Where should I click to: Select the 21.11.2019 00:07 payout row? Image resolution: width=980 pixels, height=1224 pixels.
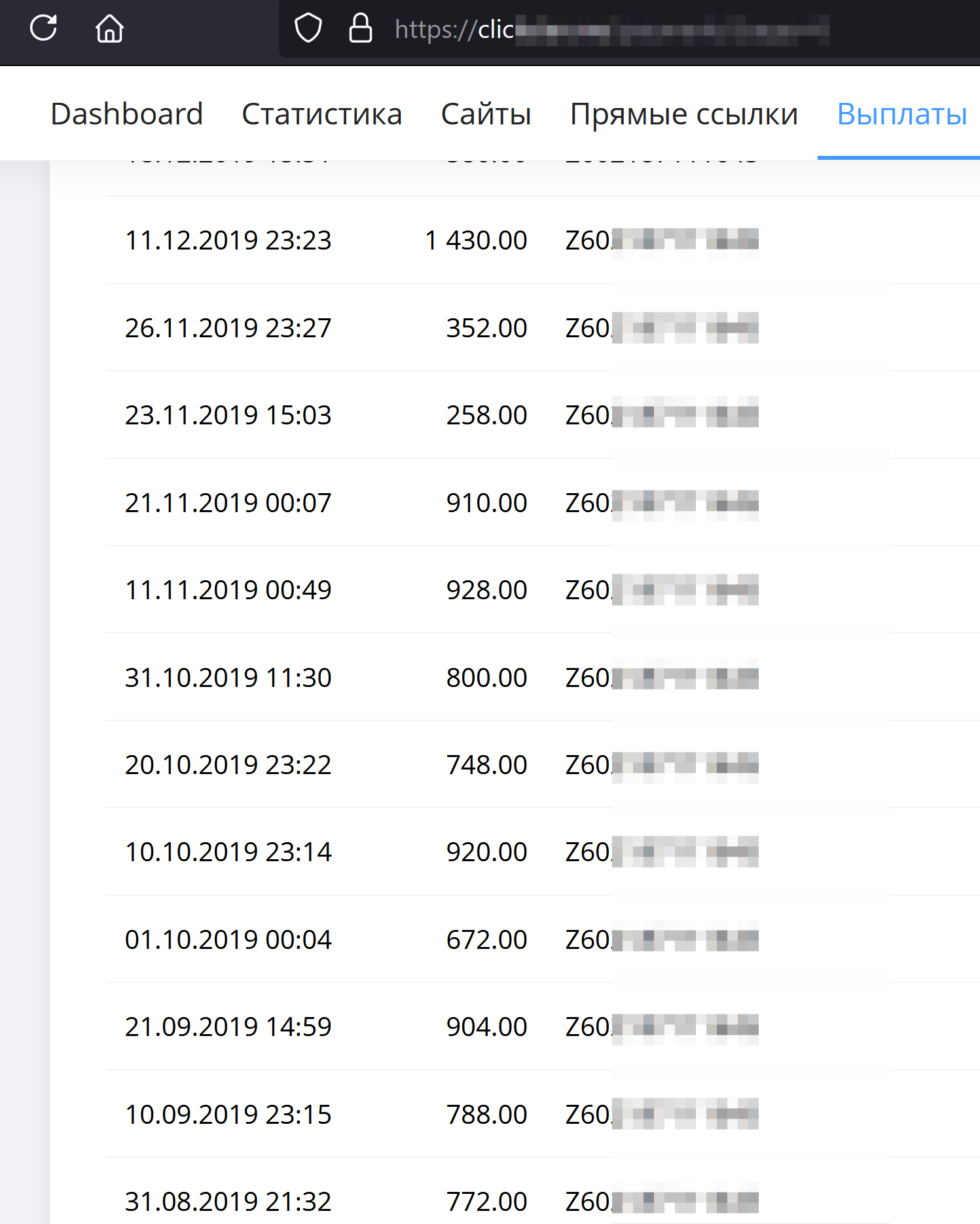pos(543,503)
